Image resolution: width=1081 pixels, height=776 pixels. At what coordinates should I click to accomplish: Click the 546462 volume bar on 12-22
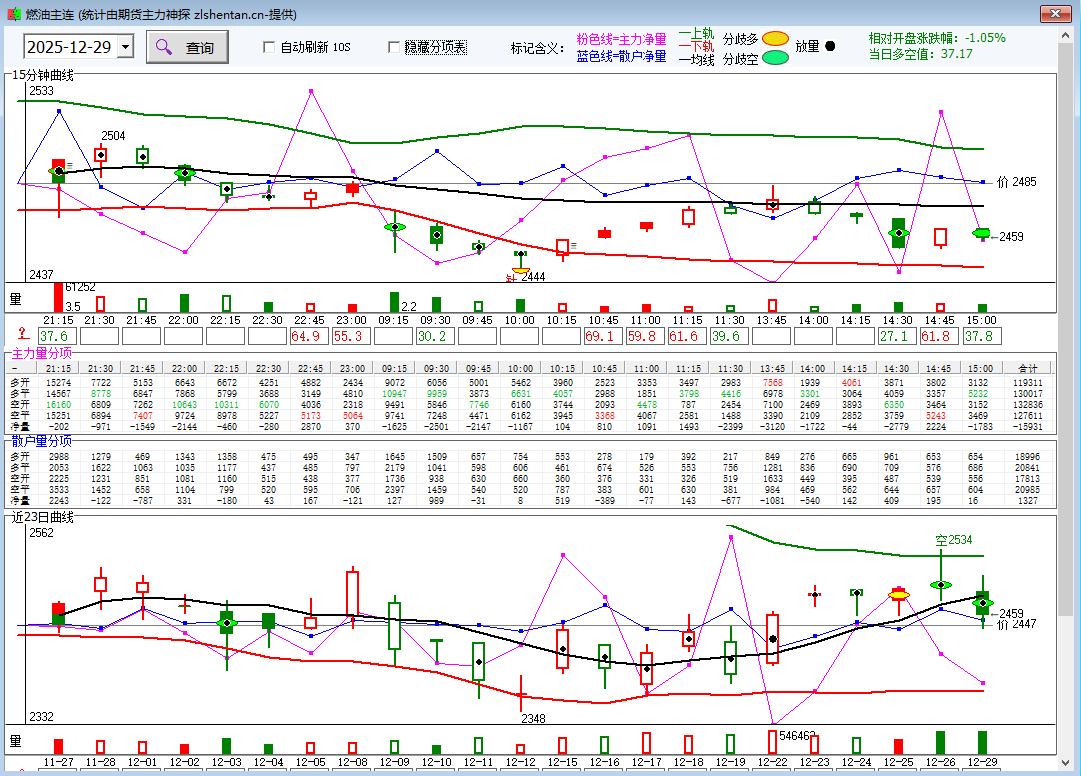coord(772,742)
